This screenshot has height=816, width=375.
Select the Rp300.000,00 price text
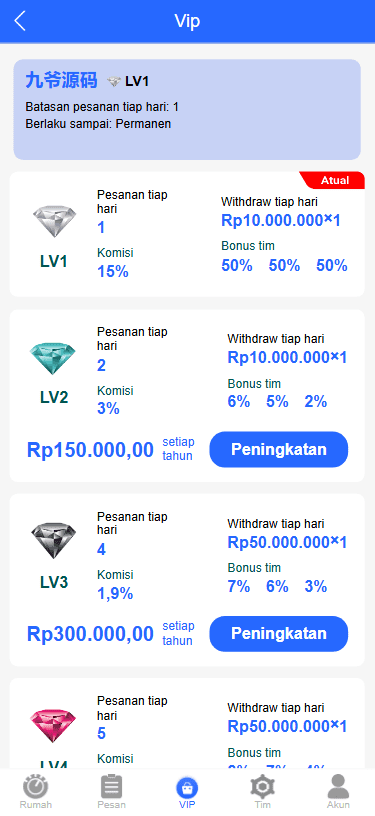tap(90, 634)
